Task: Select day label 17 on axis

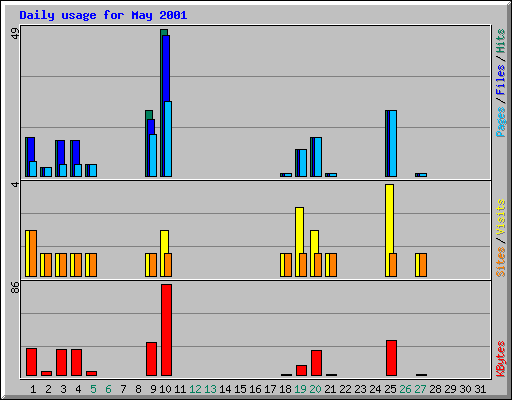Action: coord(270,389)
